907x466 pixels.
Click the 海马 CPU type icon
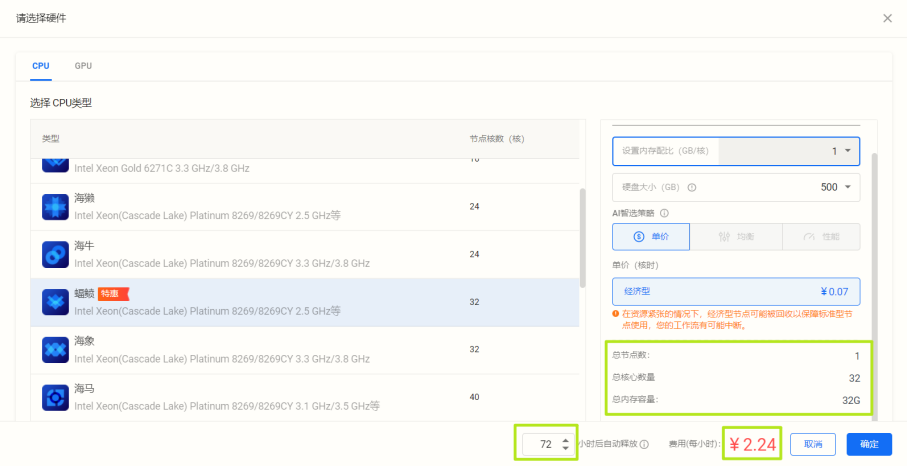(56, 398)
